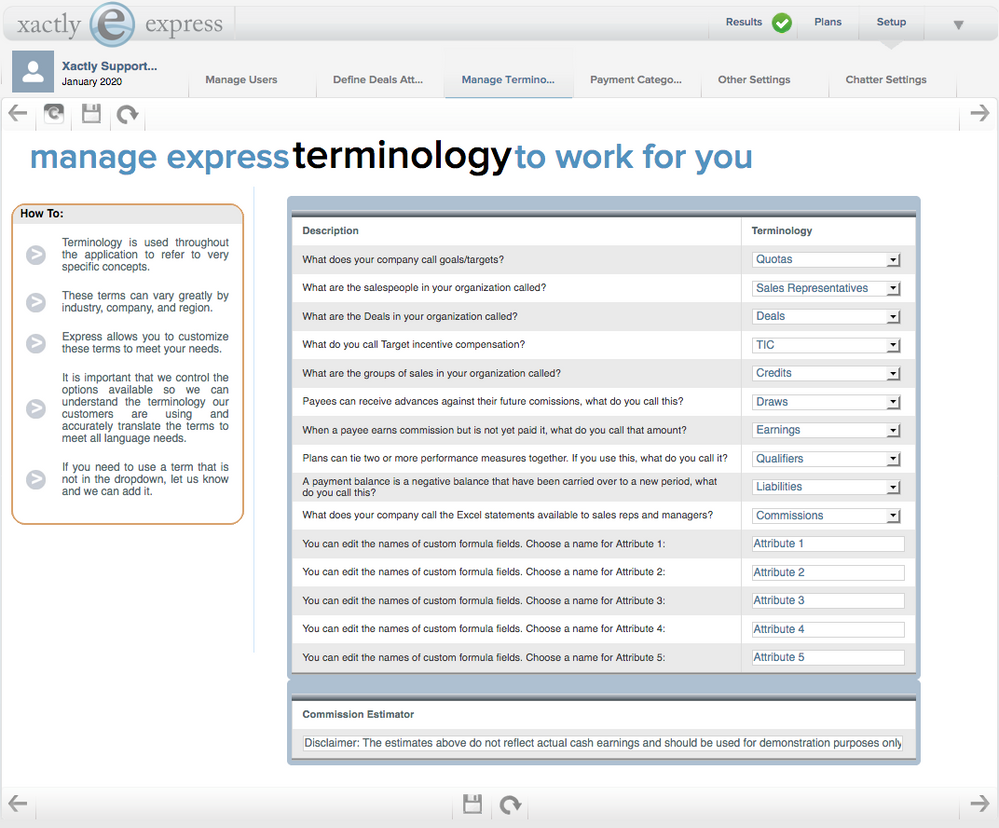Click the 'Commission Estimator' section title
Screen dimensions: 999x828
click(358, 715)
